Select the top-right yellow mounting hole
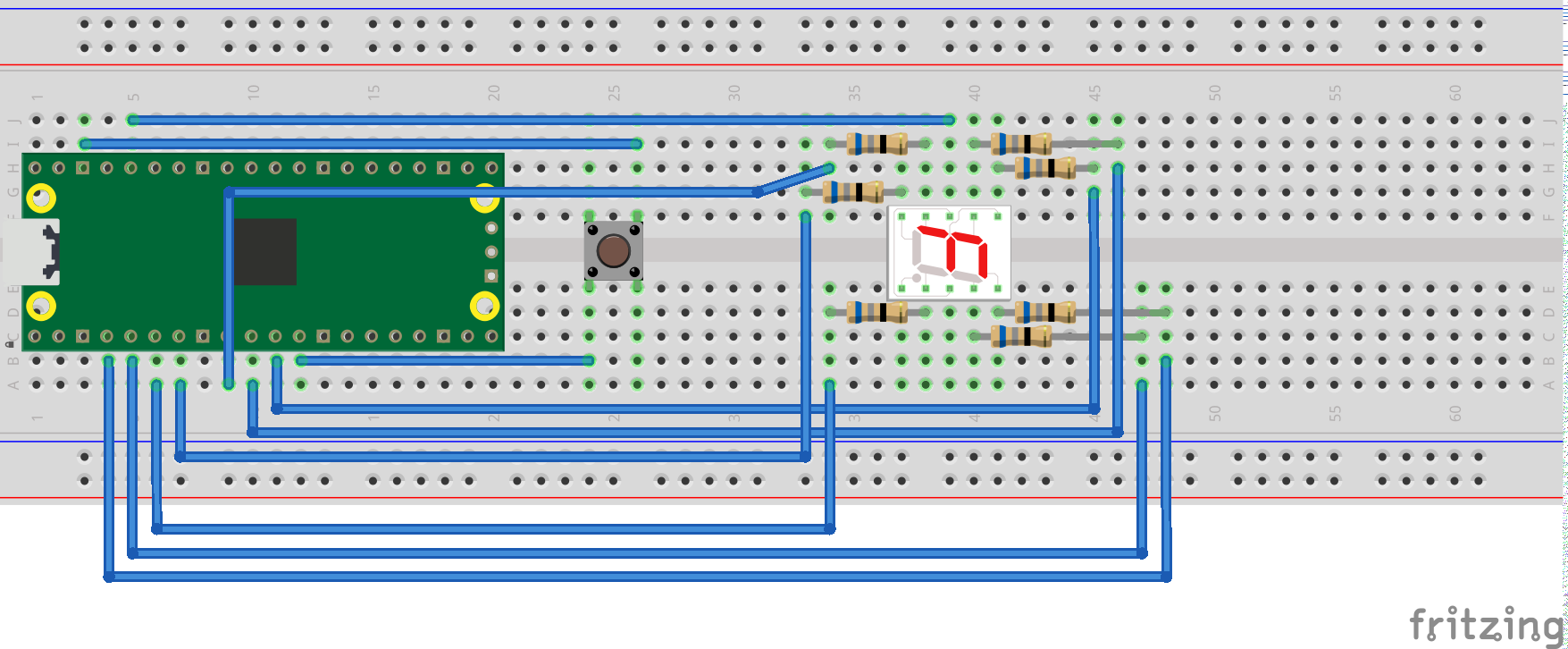 (x=484, y=199)
